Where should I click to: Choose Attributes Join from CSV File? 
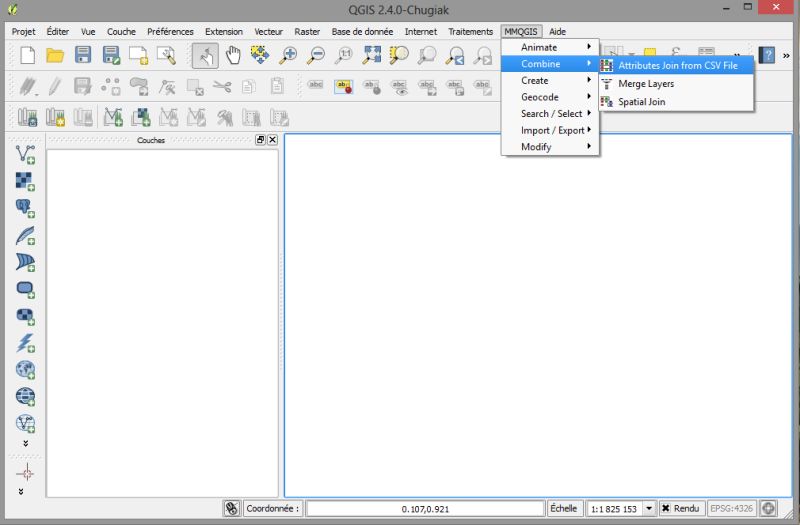pyautogui.click(x=676, y=65)
